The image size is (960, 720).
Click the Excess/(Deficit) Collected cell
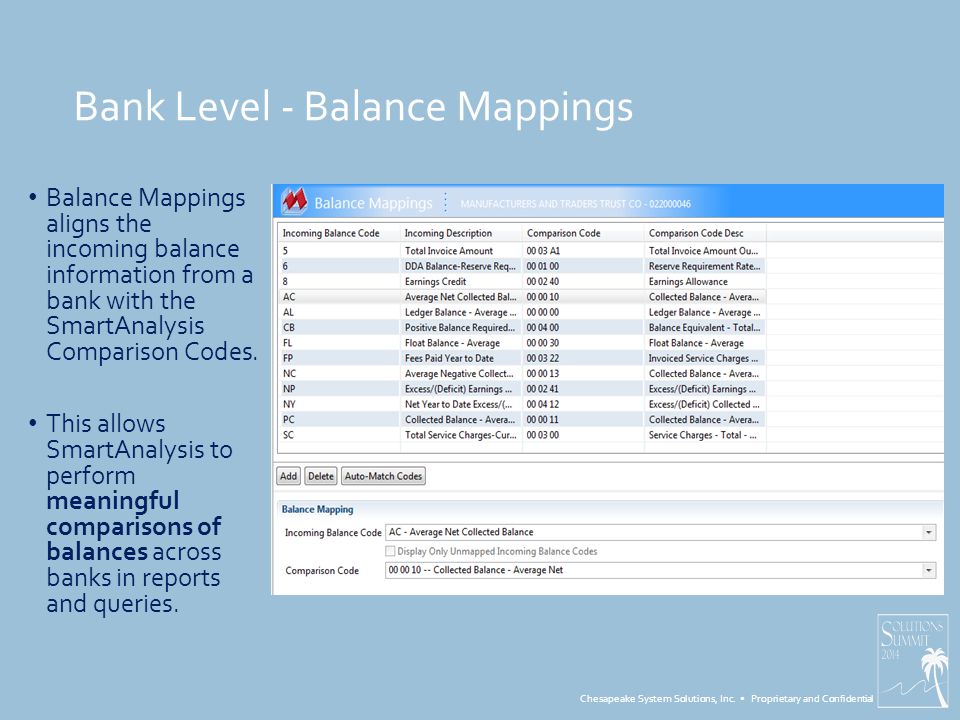[705, 403]
